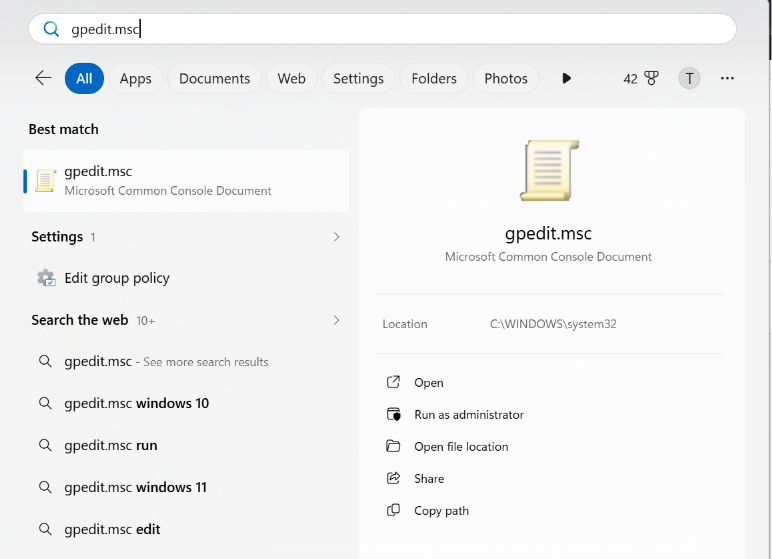This screenshot has height=559, width=772.
Task: Expand the Settings results section chevron
Action: click(336, 237)
